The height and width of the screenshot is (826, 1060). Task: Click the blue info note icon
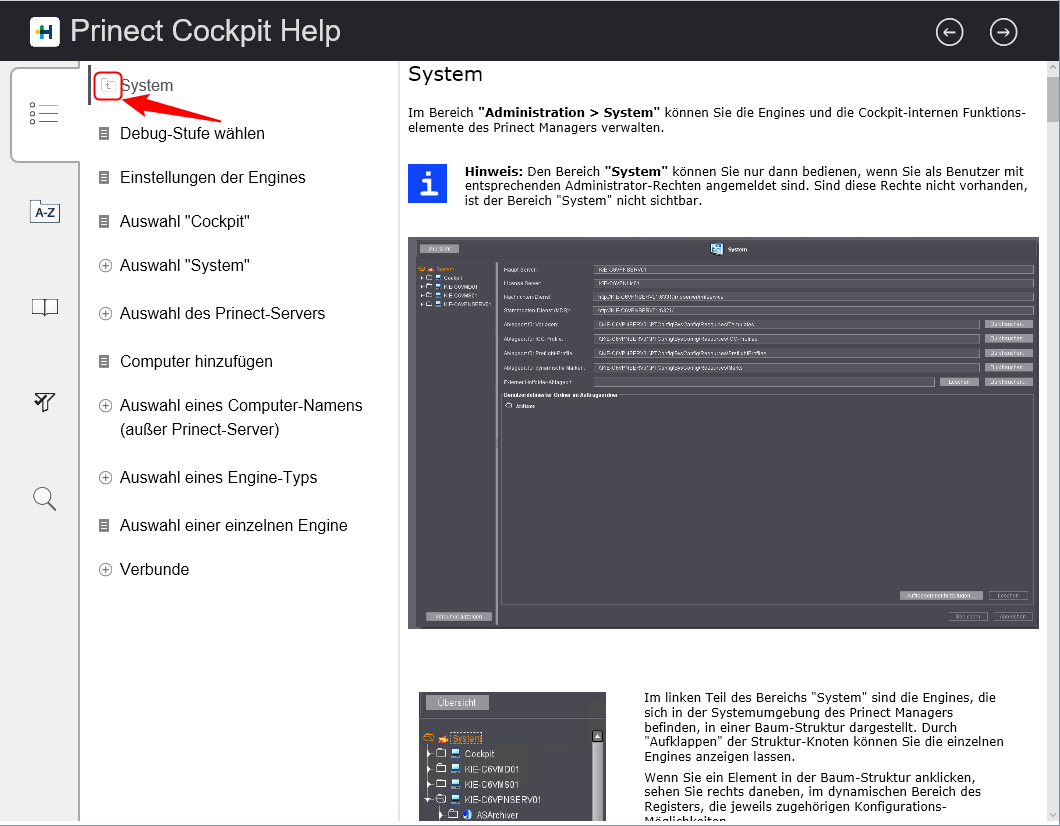click(427, 183)
